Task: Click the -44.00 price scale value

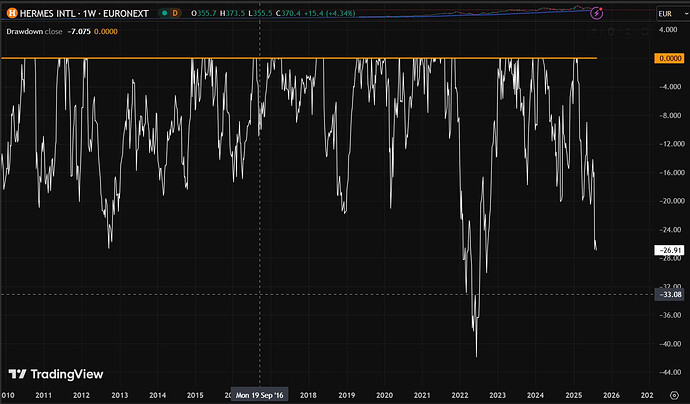Action: pos(670,372)
